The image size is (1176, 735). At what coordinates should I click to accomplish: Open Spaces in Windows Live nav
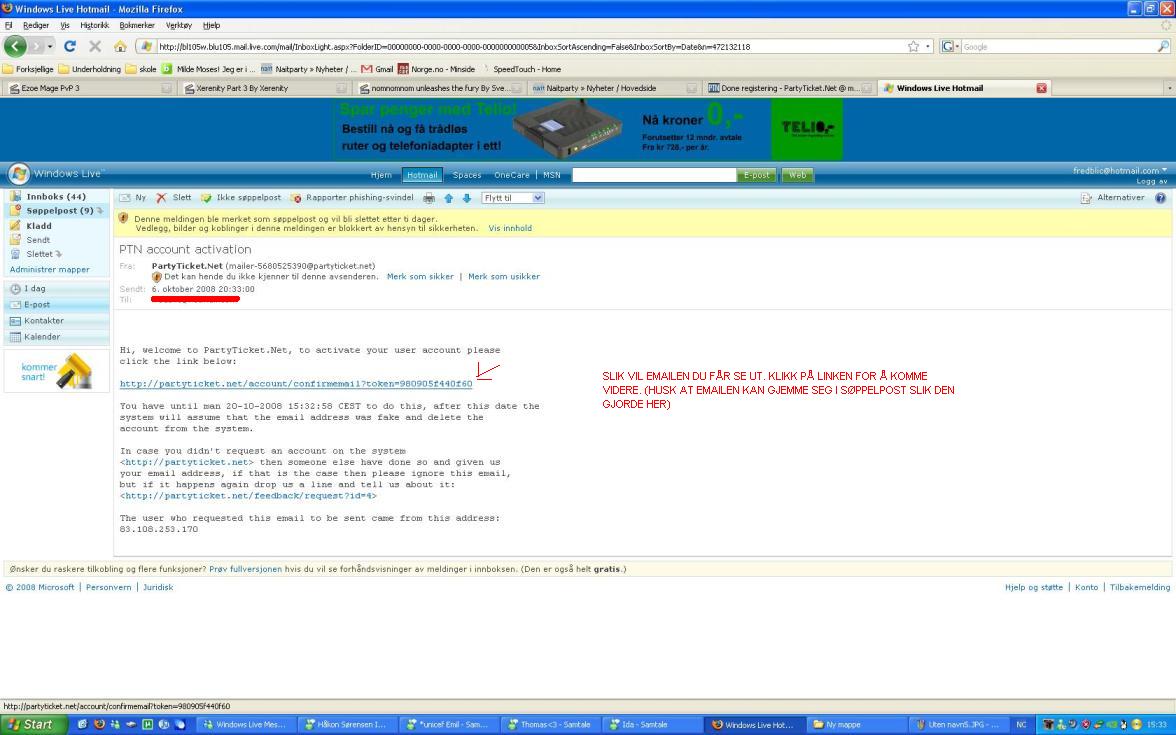466,175
